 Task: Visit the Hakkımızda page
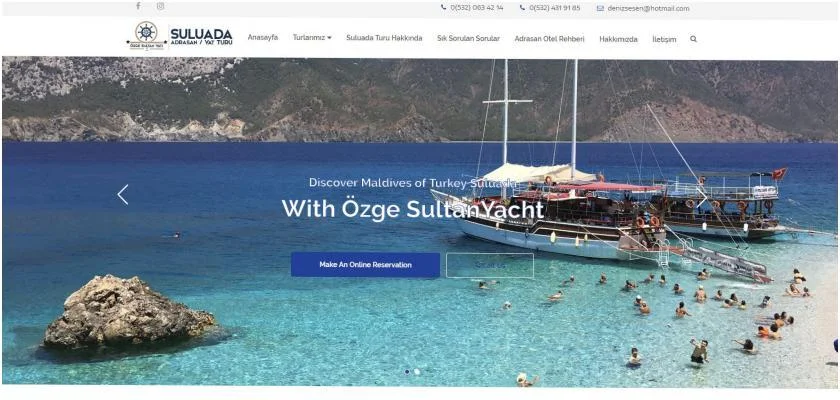tap(618, 40)
